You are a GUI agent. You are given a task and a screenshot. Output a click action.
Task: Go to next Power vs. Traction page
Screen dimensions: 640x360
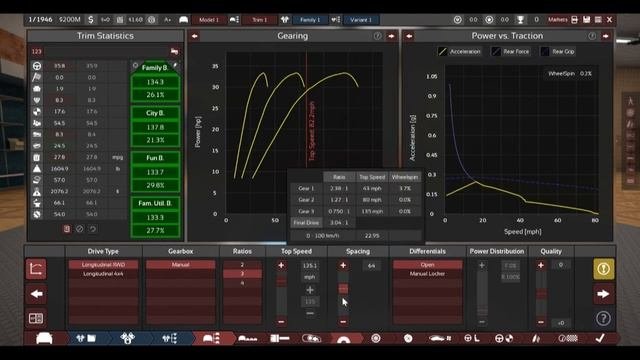[x=606, y=36]
